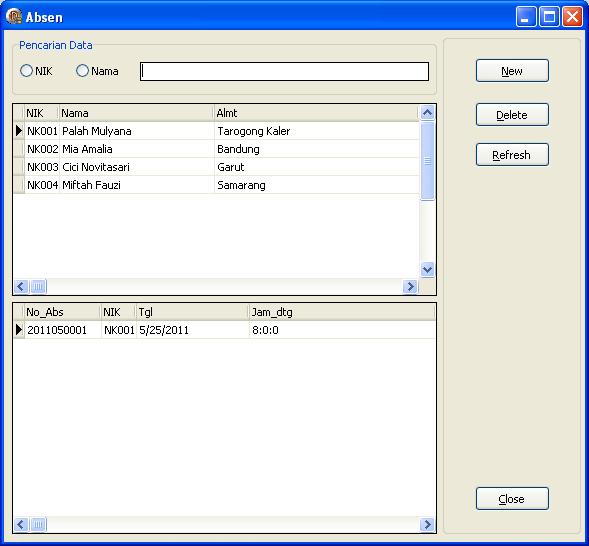Image resolution: width=589 pixels, height=546 pixels.
Task: Minimize the Absen window
Action: (526, 17)
